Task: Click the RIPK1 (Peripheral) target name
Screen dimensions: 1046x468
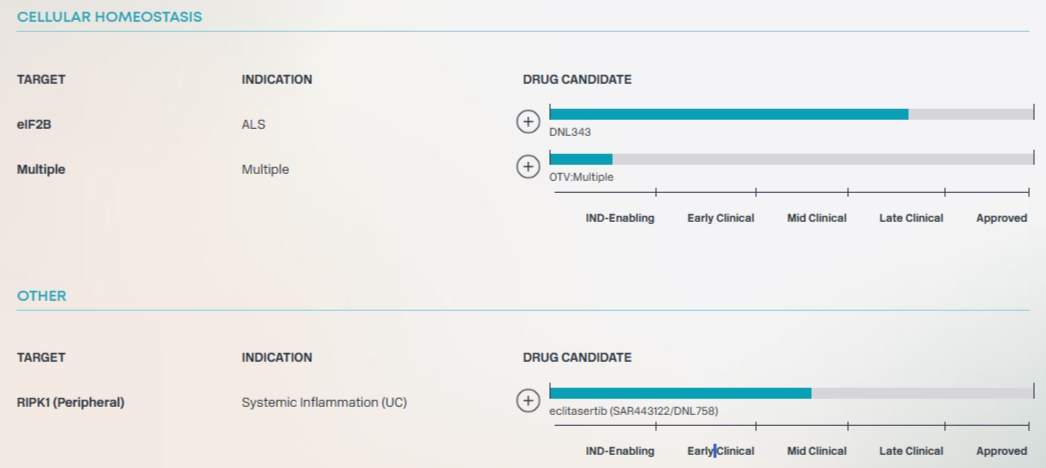Action: click(x=70, y=403)
